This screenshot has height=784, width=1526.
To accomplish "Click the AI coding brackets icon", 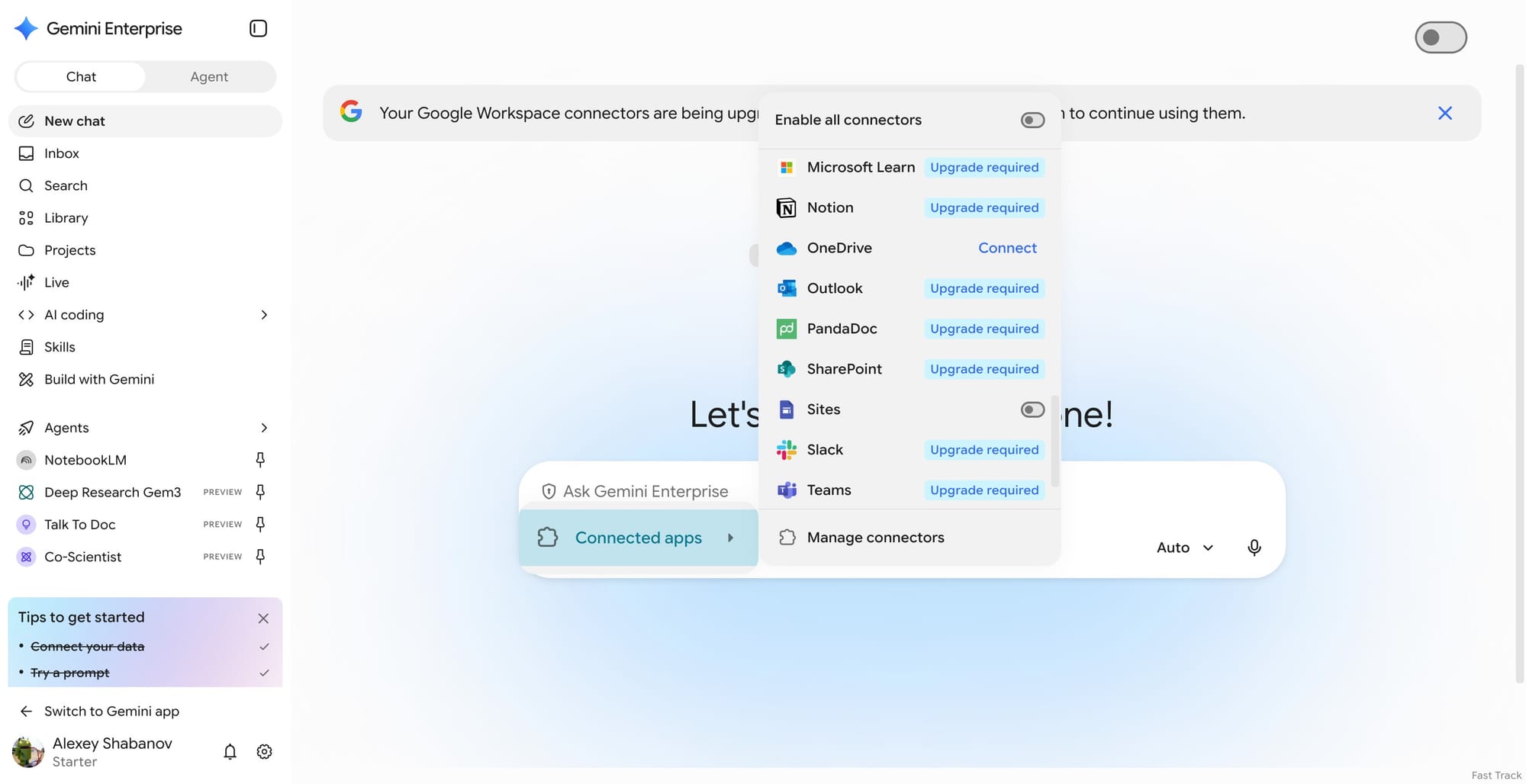I will (x=26, y=315).
